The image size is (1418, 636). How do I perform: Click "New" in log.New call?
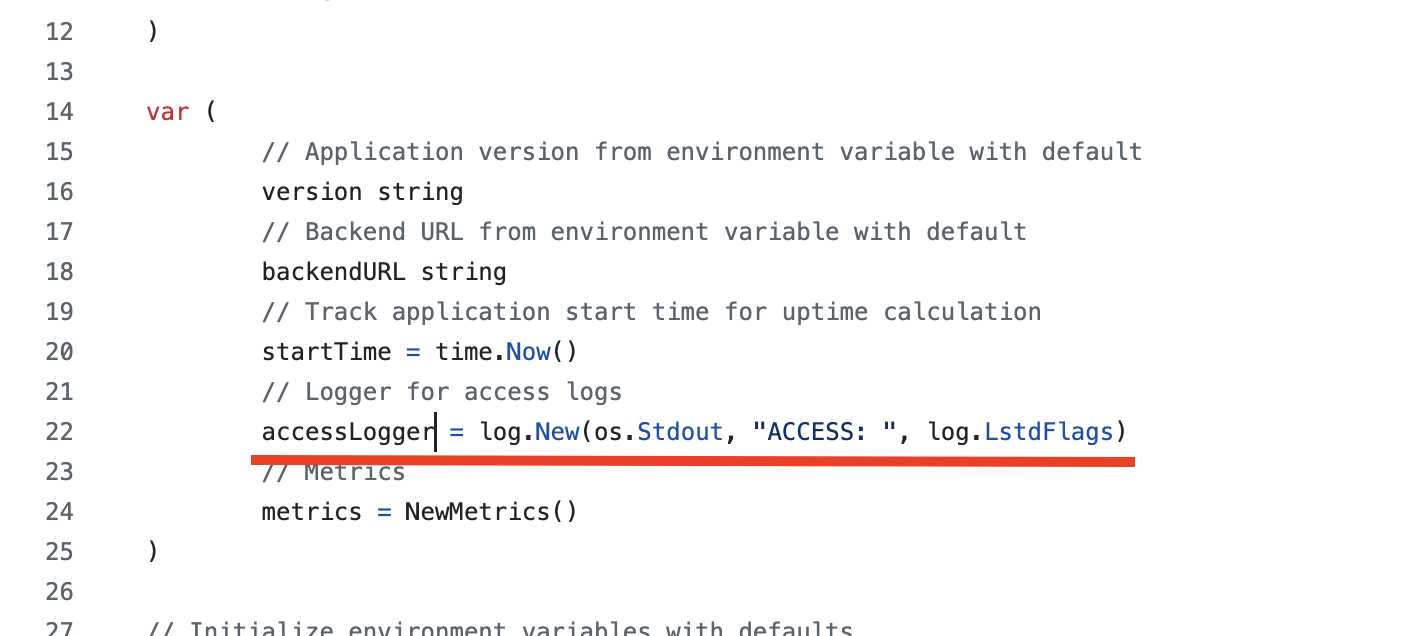[x=557, y=432]
